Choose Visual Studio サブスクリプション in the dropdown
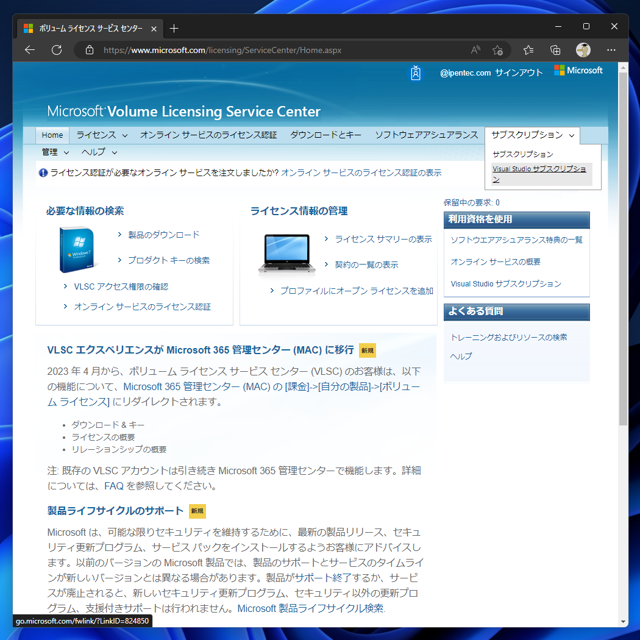 click(539, 174)
